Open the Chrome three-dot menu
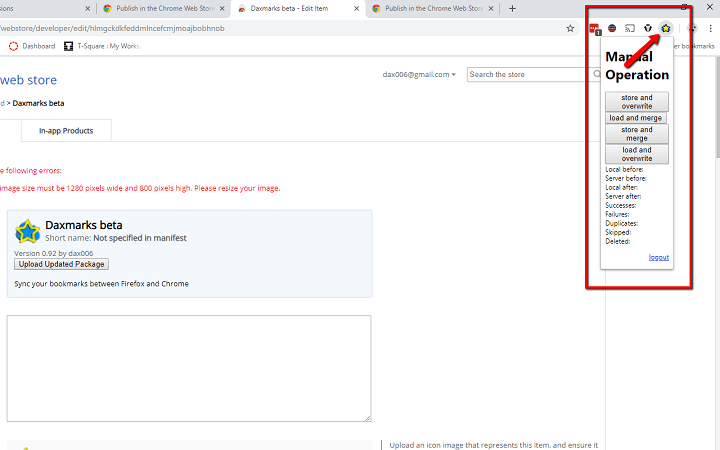 [710, 28]
